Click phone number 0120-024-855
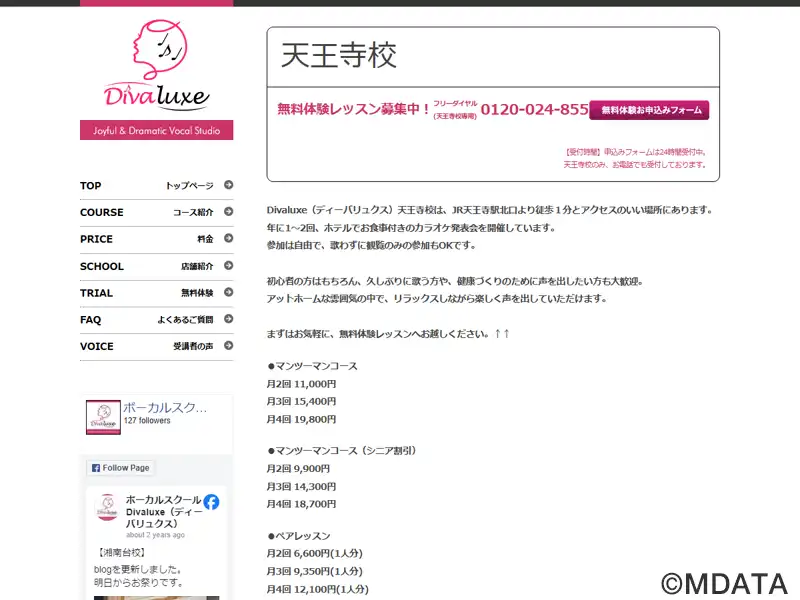Image resolution: width=800 pixels, height=600 pixels. point(535,109)
